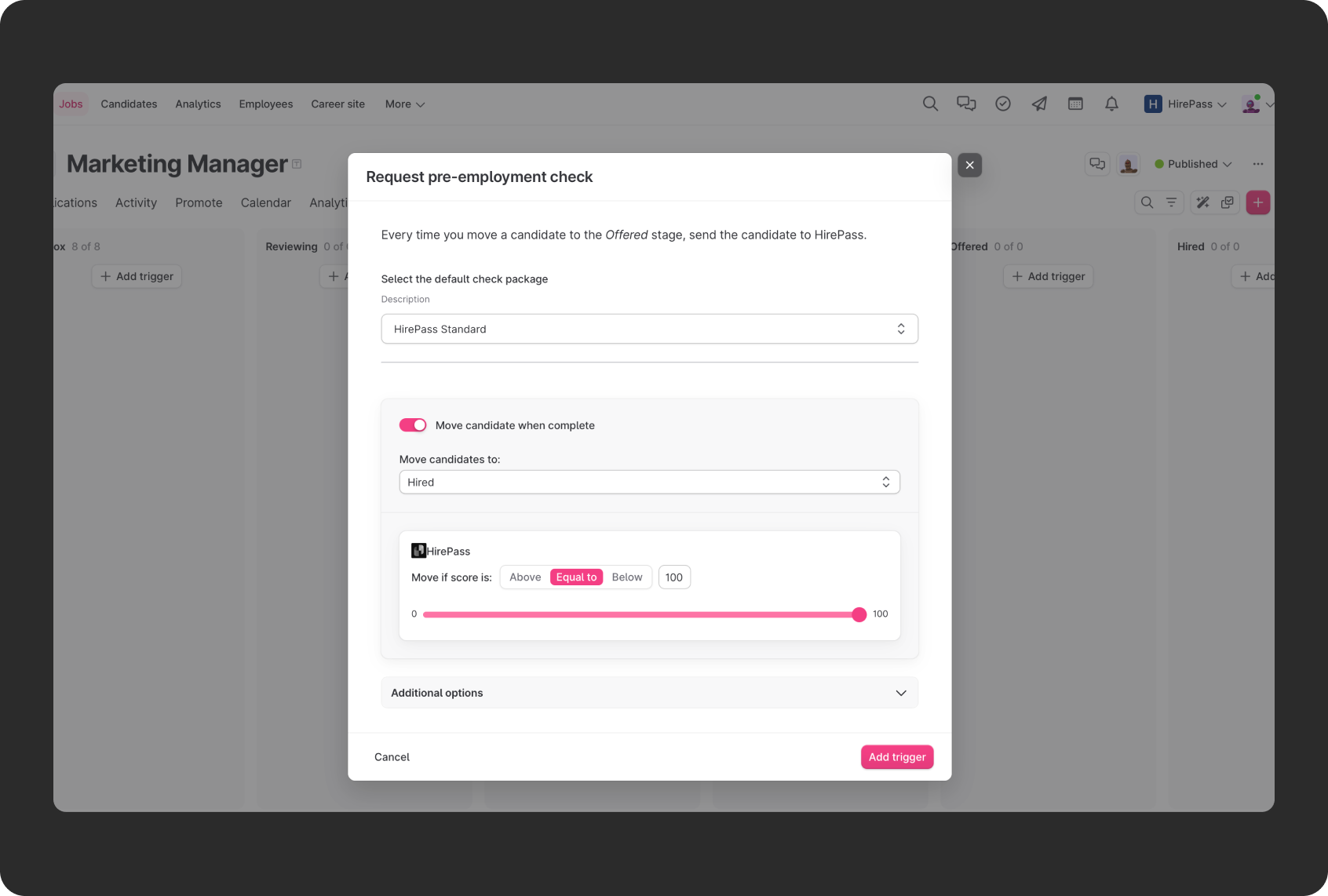
Task: Click the paper plane send icon
Action: [x=1039, y=104]
